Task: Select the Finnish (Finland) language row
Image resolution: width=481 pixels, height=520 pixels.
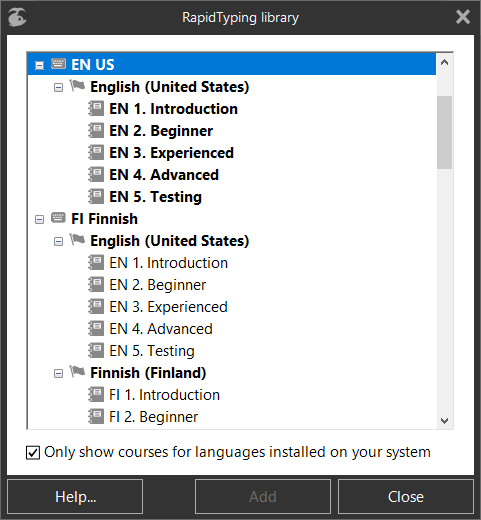Action: [x=148, y=373]
